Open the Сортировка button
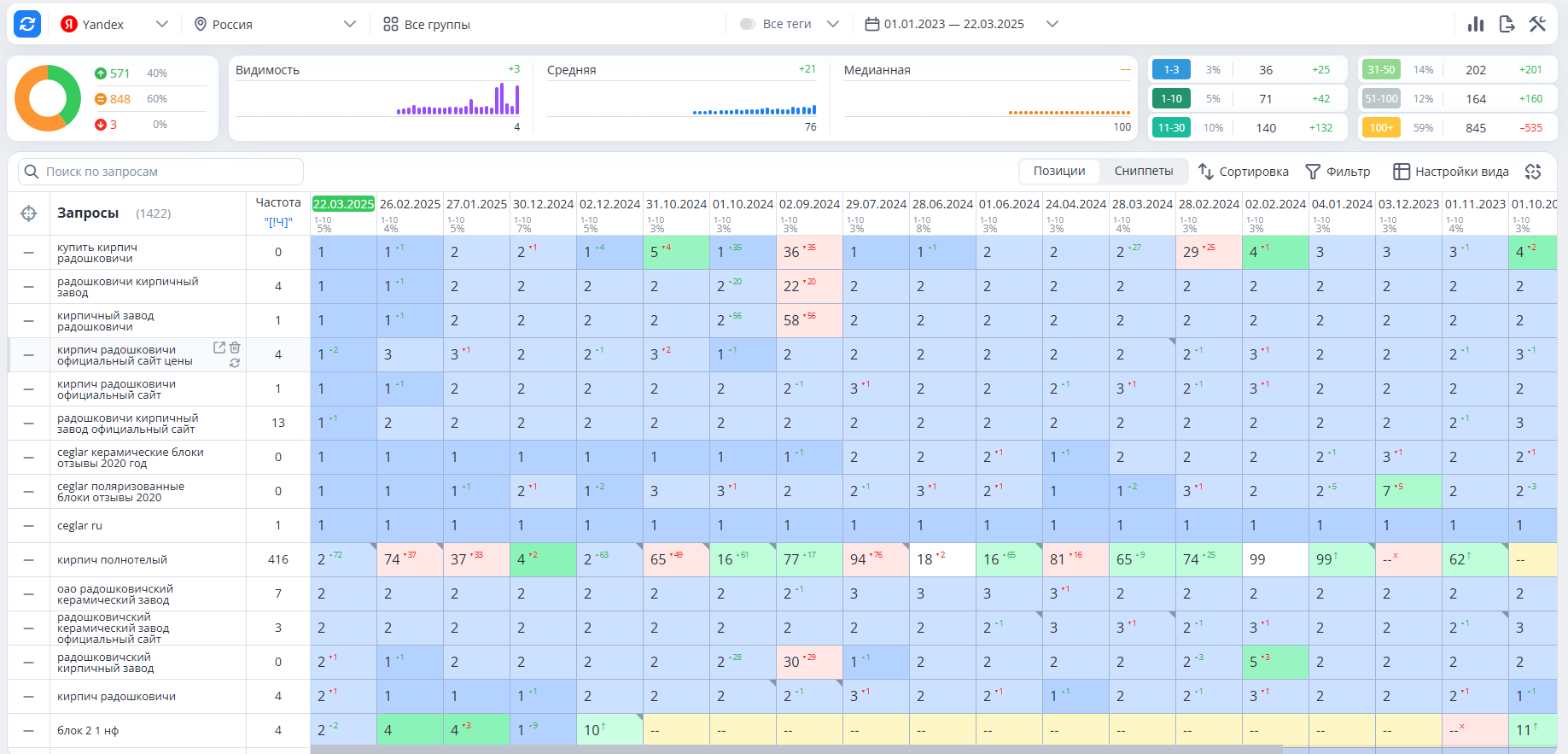Viewport: 1568px width, 754px height. click(1244, 172)
